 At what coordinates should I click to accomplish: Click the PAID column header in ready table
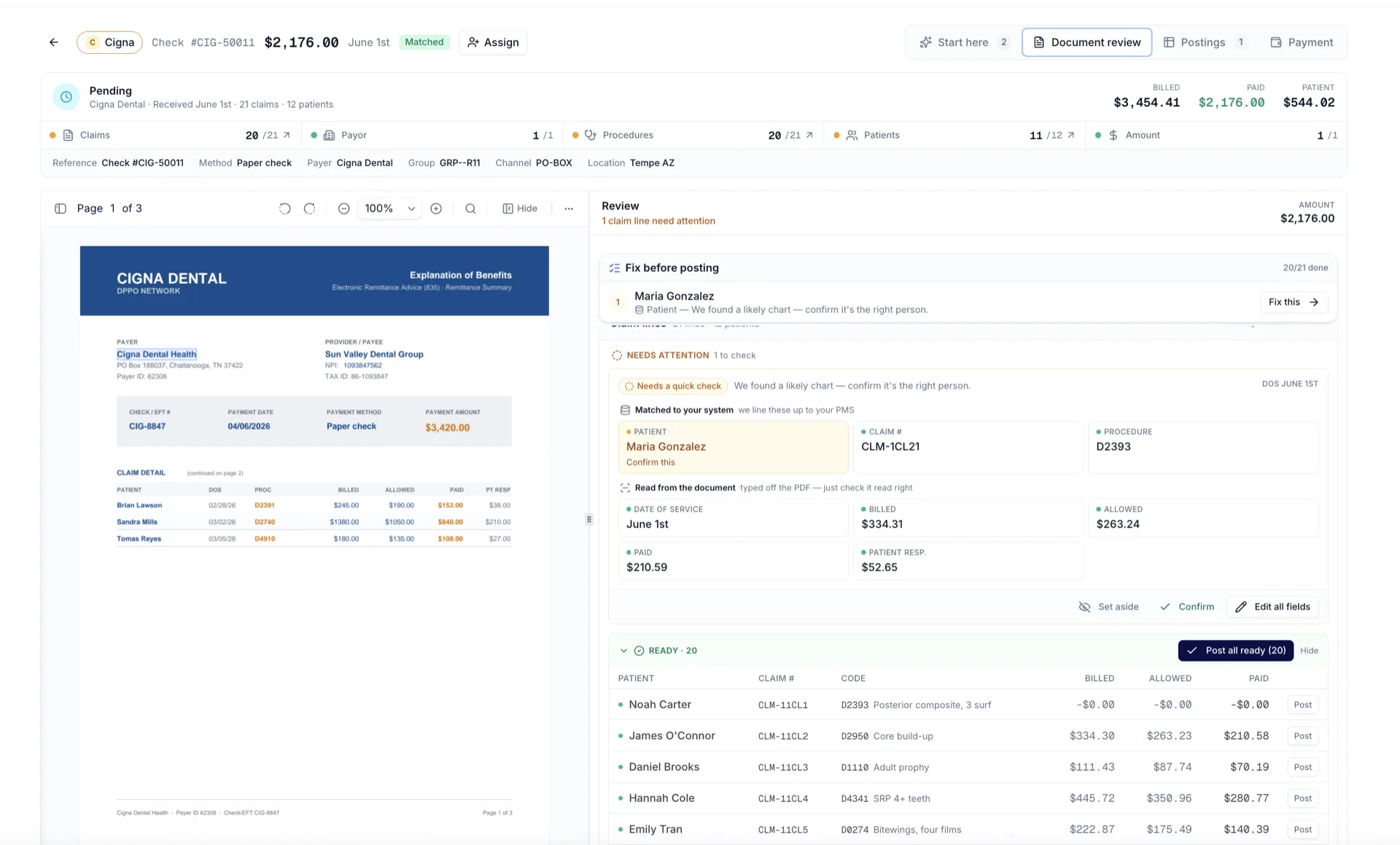click(1259, 678)
